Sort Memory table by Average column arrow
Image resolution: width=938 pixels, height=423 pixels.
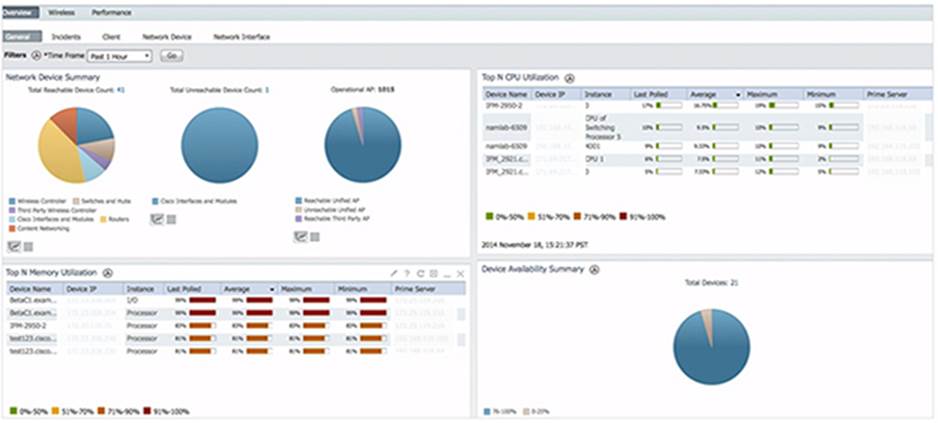coord(272,290)
